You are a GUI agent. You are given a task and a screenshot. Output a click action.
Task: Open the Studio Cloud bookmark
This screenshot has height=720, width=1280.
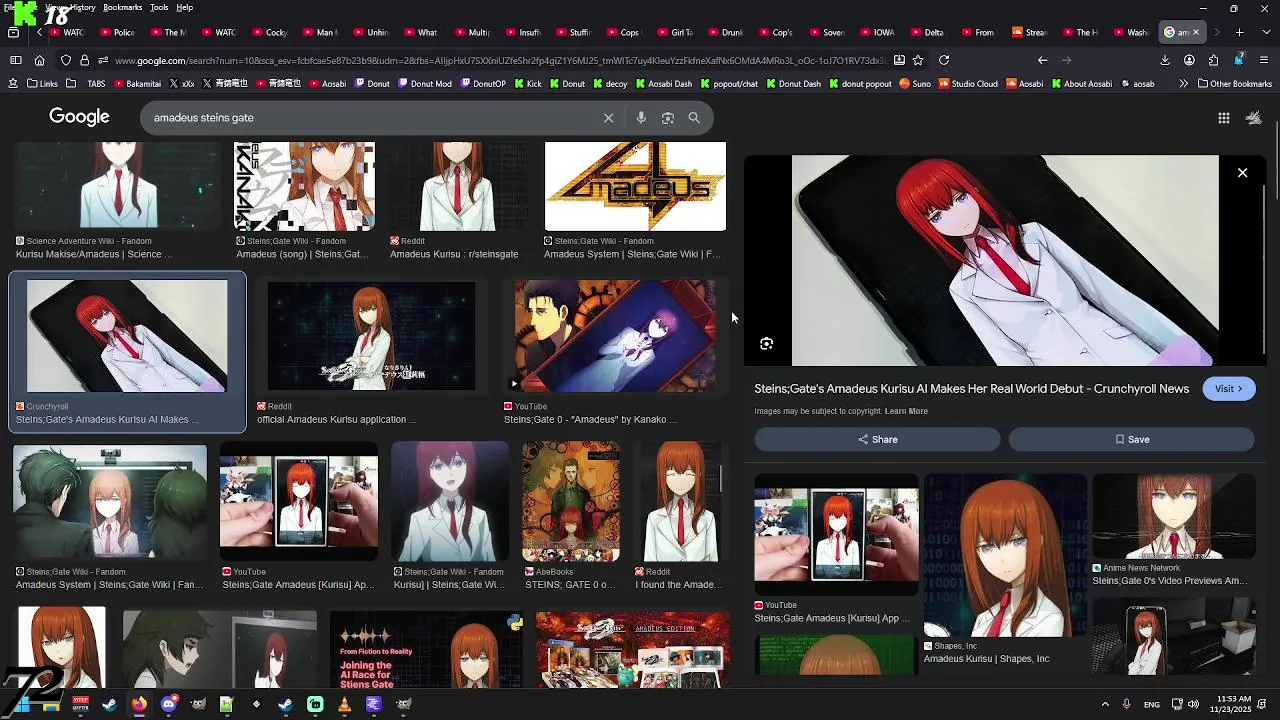[x=967, y=84]
